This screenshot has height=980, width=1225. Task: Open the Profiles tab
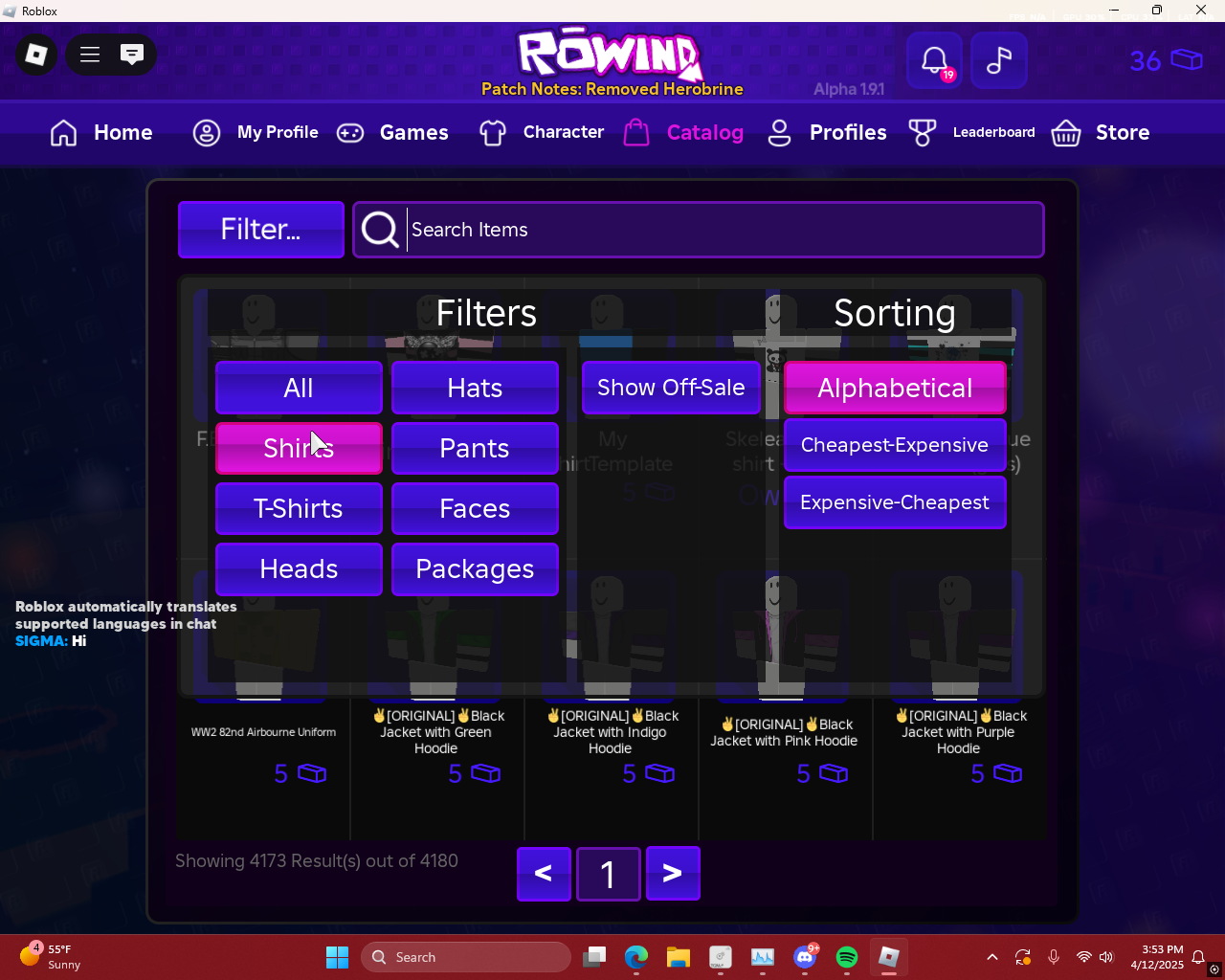827,132
